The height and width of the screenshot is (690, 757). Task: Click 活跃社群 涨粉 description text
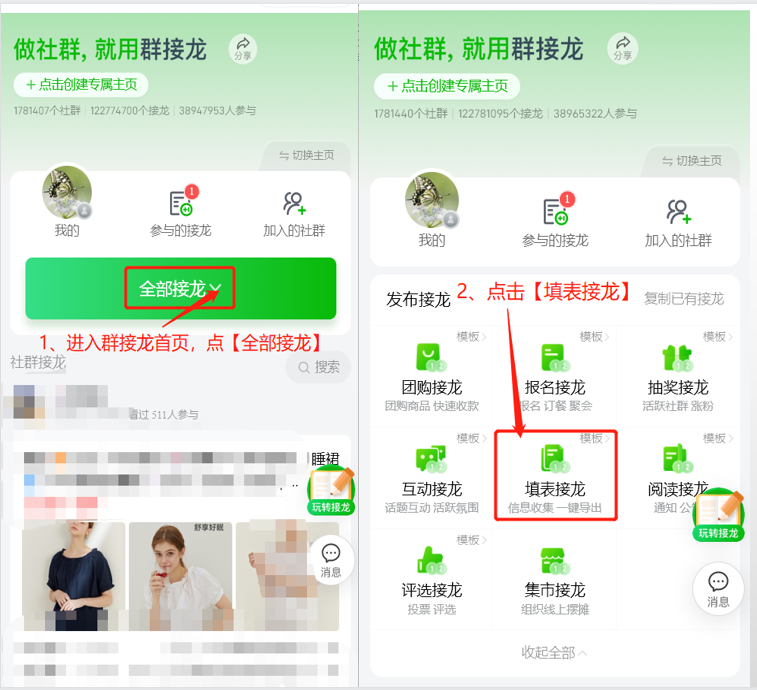[678, 406]
